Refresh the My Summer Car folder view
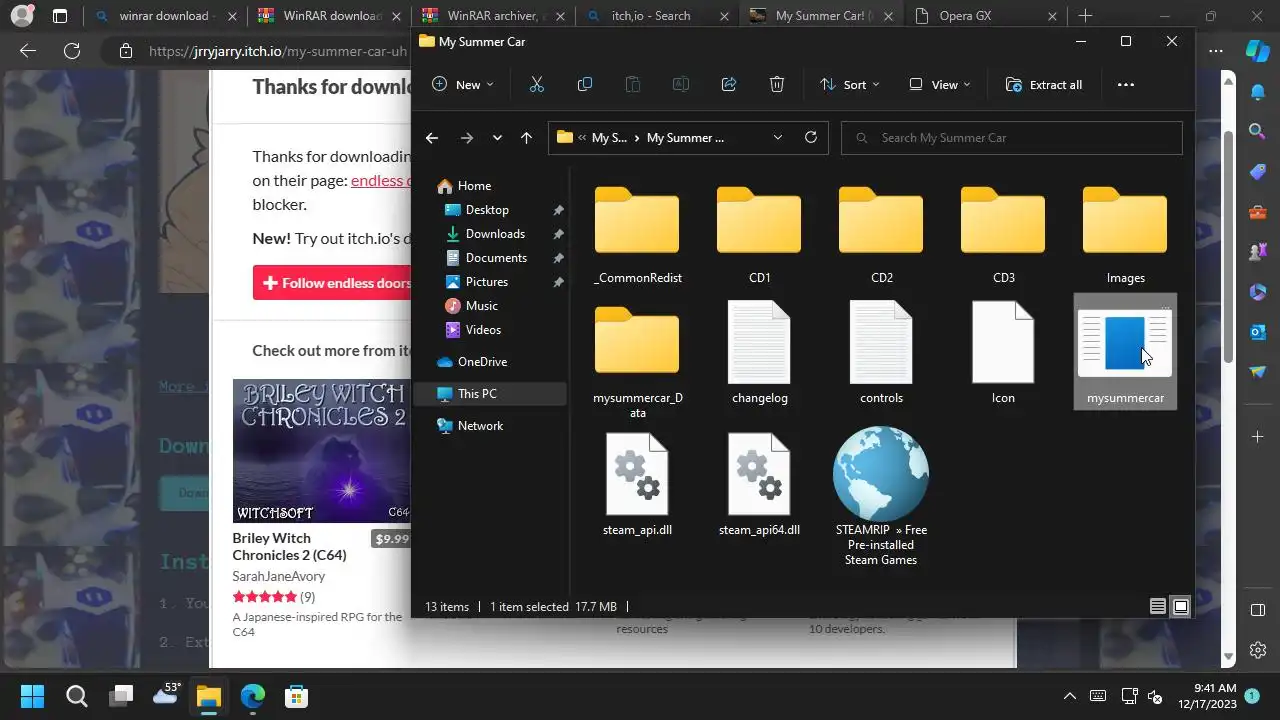 click(x=811, y=138)
